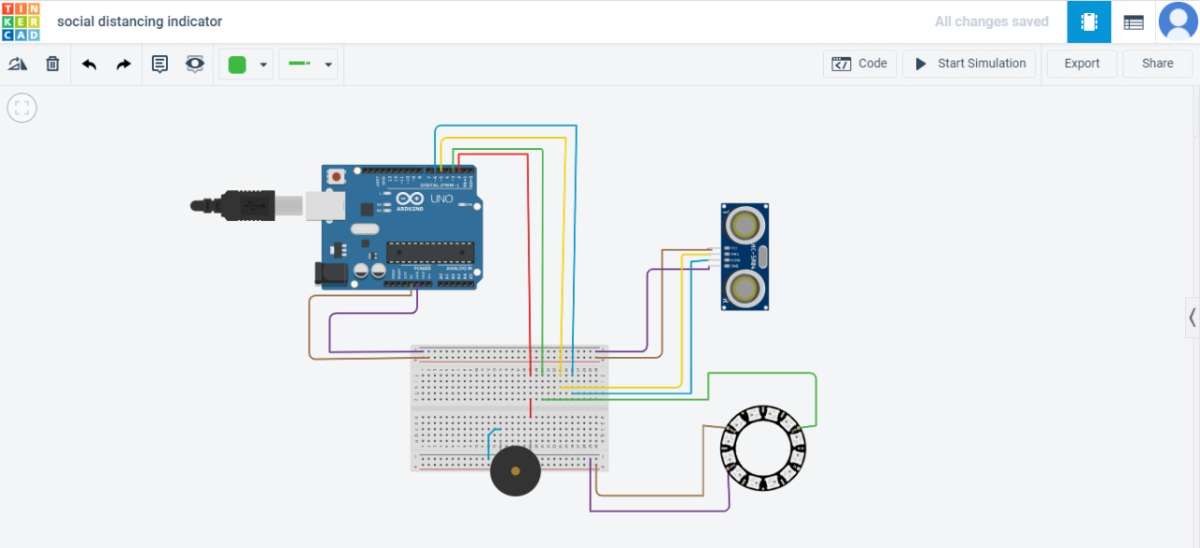
Task: Delete the selected component with the trash icon
Action: click(x=53, y=64)
